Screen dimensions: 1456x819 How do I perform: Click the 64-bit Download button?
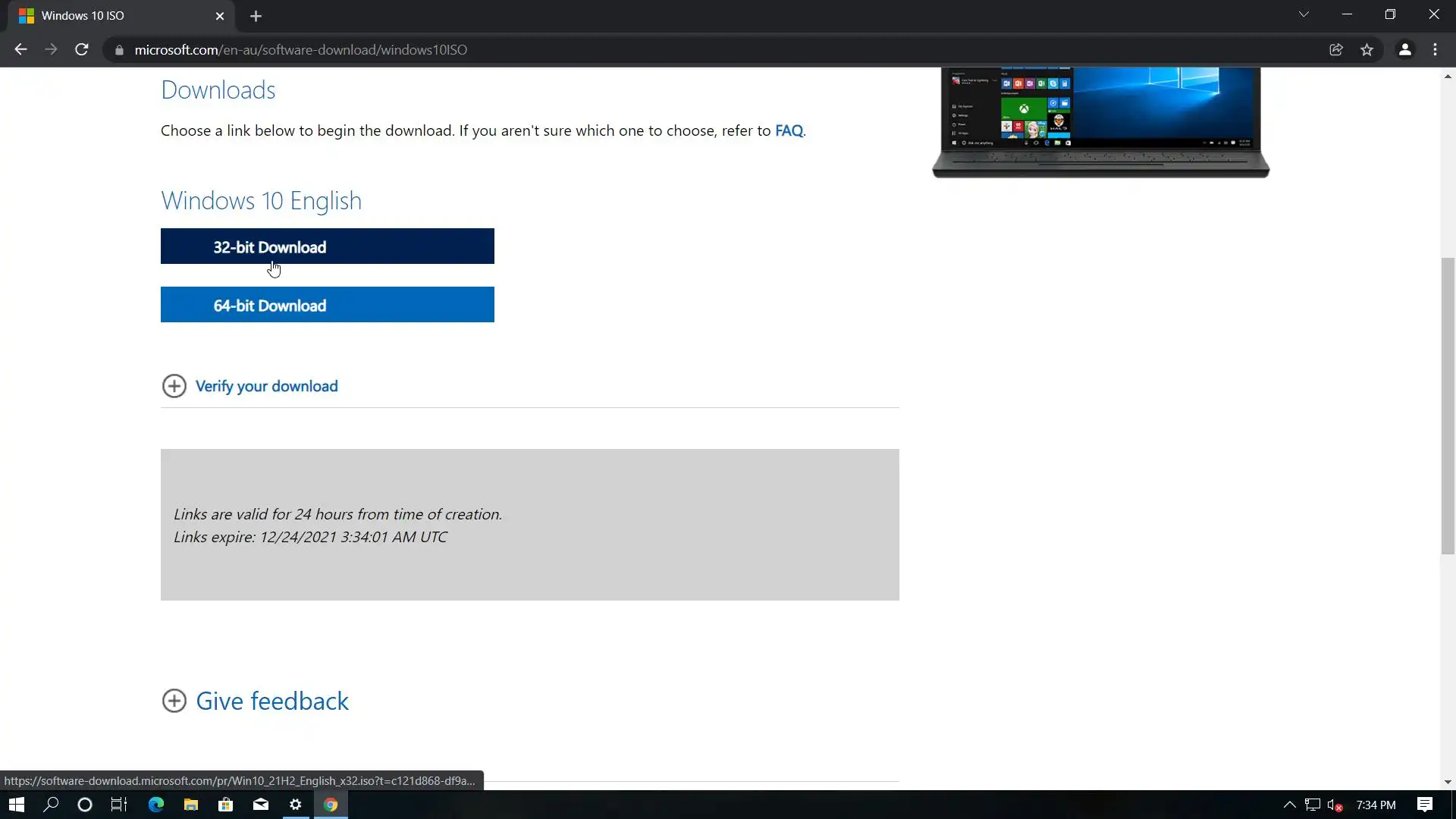point(327,305)
